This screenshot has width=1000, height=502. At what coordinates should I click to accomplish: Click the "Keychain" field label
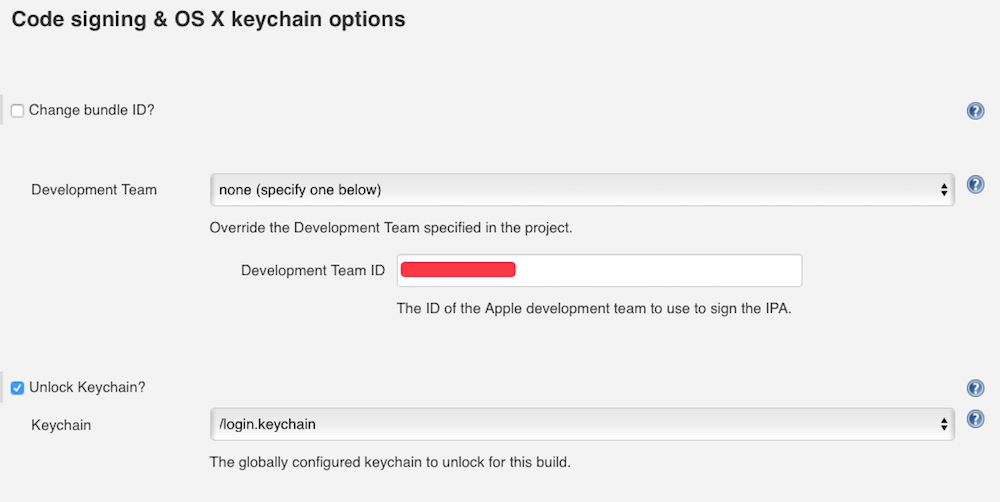(x=61, y=425)
